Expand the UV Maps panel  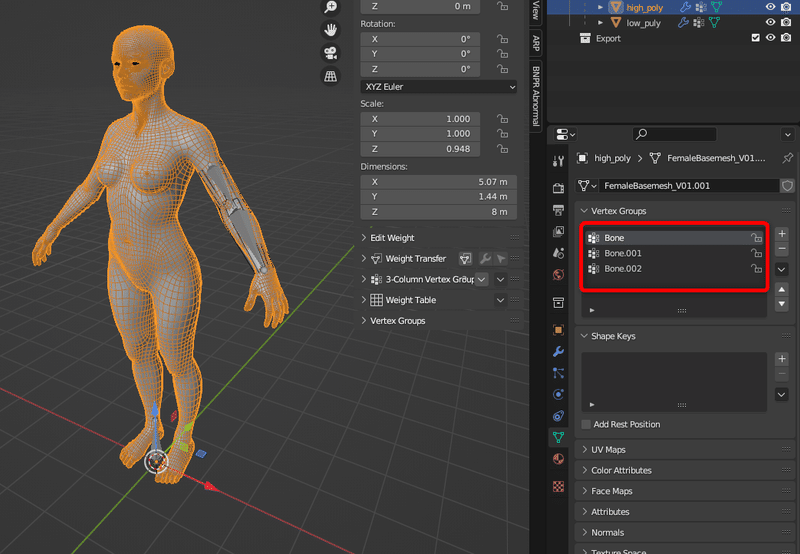point(585,449)
